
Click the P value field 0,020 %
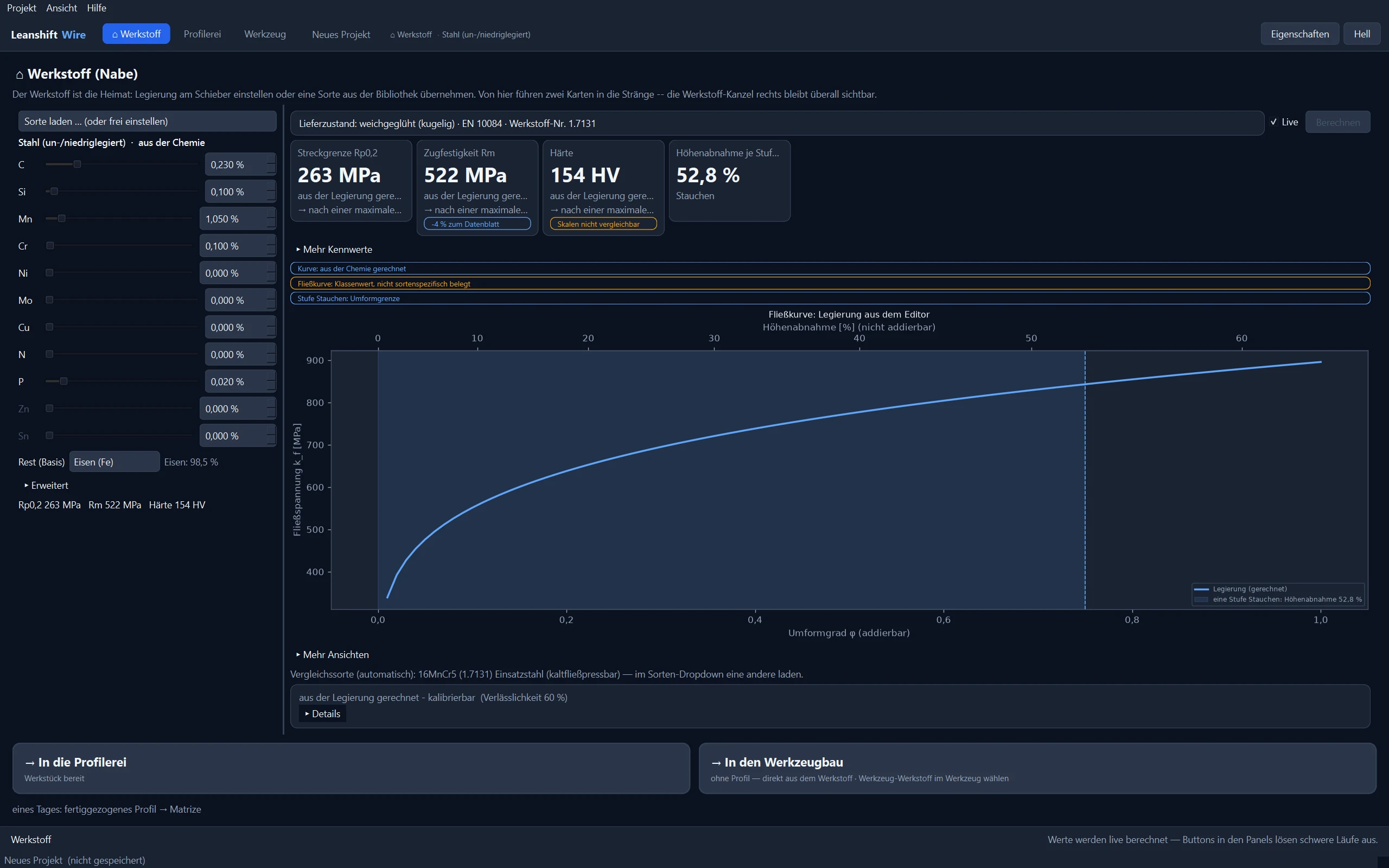[240, 382]
